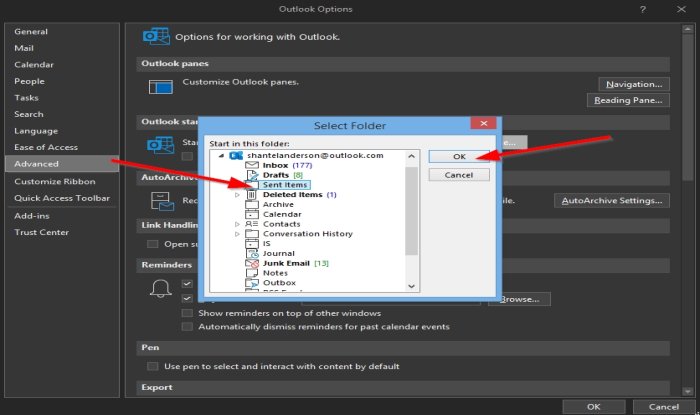Select the Inbox envelope icon
The image size is (700, 415).
[x=252, y=165]
